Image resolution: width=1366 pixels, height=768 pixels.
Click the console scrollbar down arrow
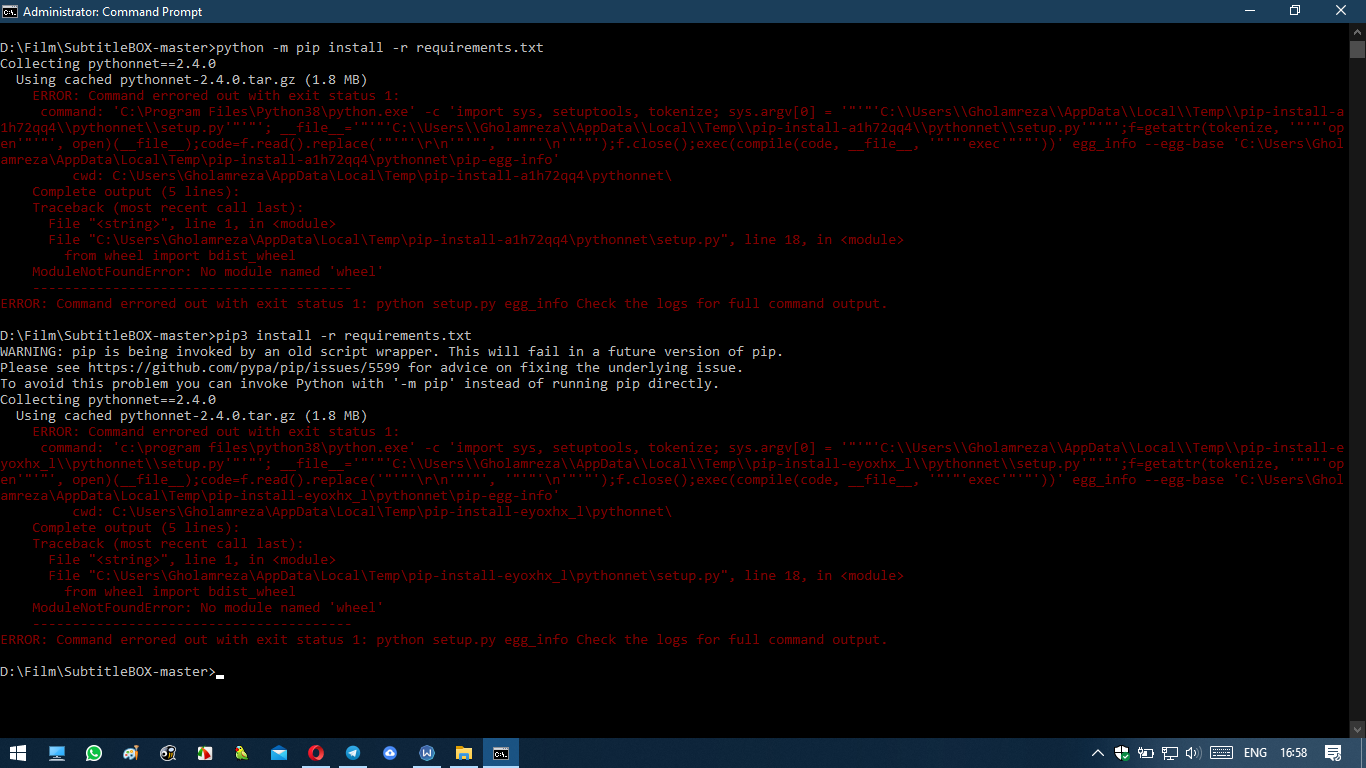coord(1359,727)
